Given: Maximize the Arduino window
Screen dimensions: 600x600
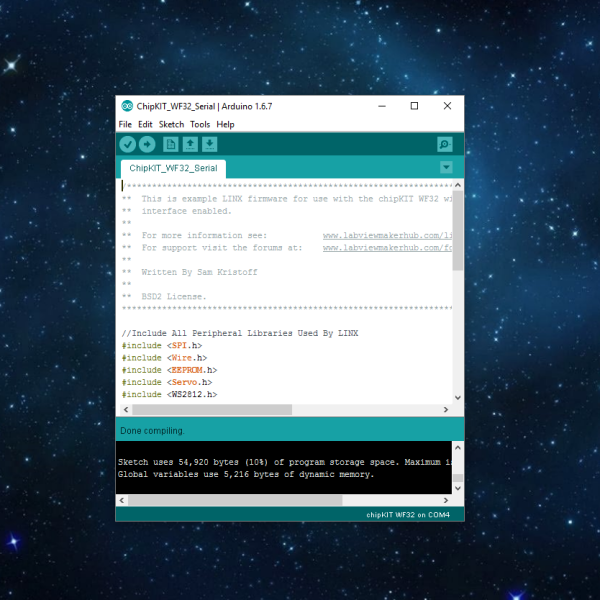Looking at the screenshot, I should [414, 106].
